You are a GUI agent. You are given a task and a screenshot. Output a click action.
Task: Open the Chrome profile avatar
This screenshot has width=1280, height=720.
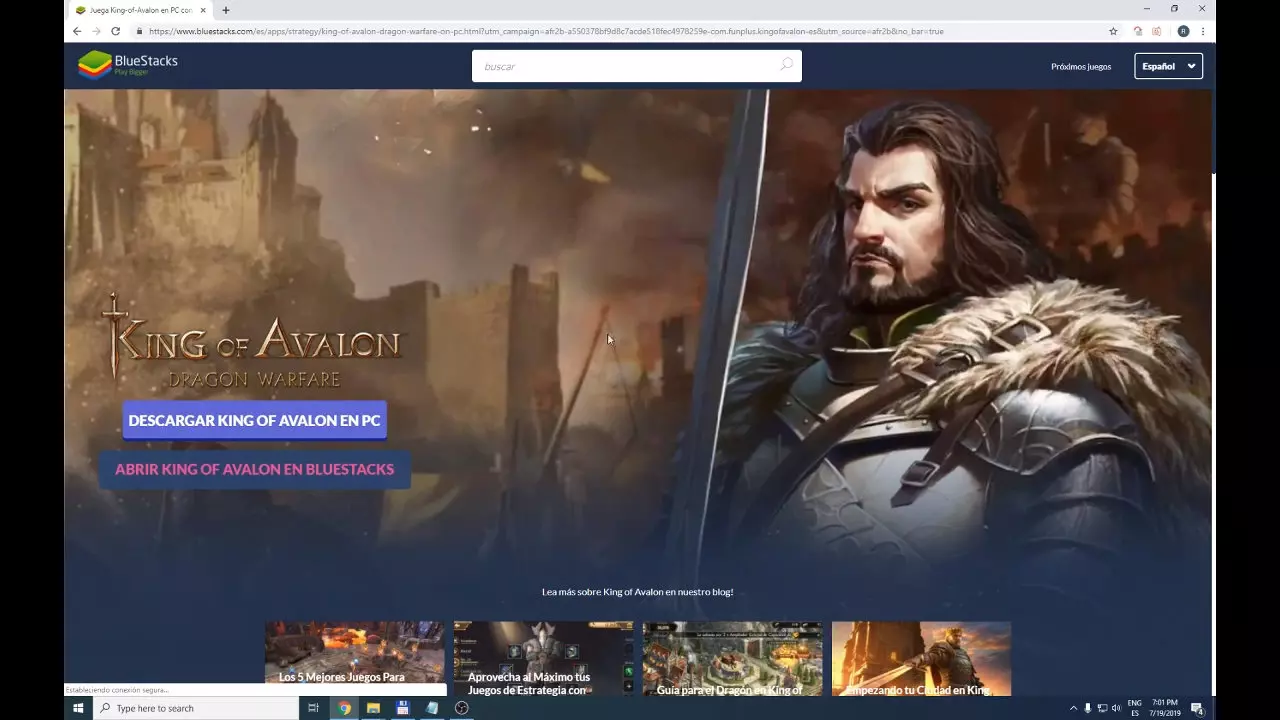click(x=1183, y=31)
